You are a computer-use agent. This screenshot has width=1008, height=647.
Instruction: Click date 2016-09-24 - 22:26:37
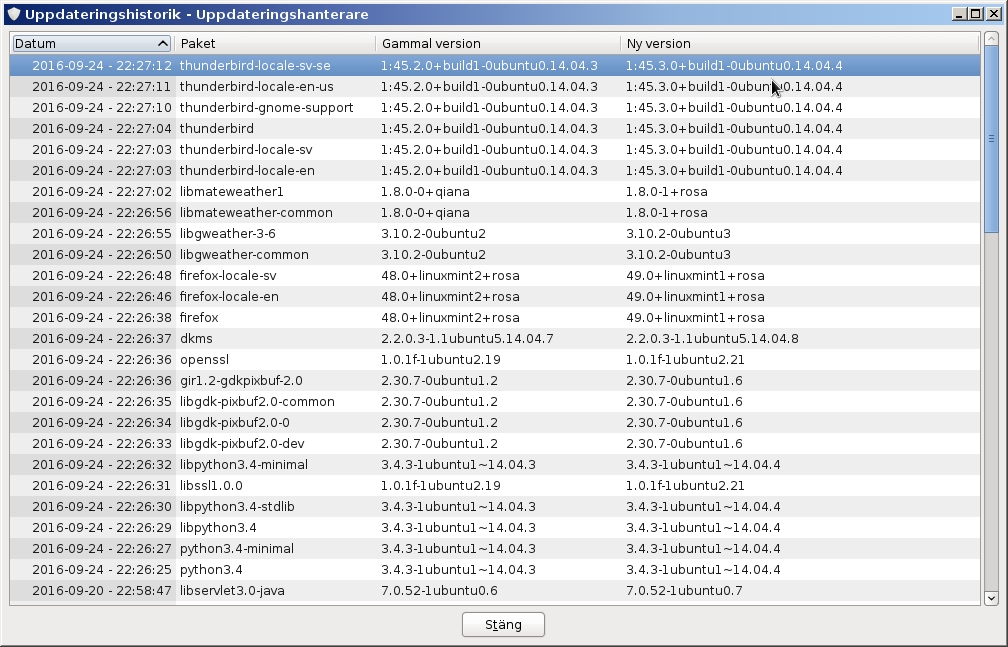tap(102, 338)
